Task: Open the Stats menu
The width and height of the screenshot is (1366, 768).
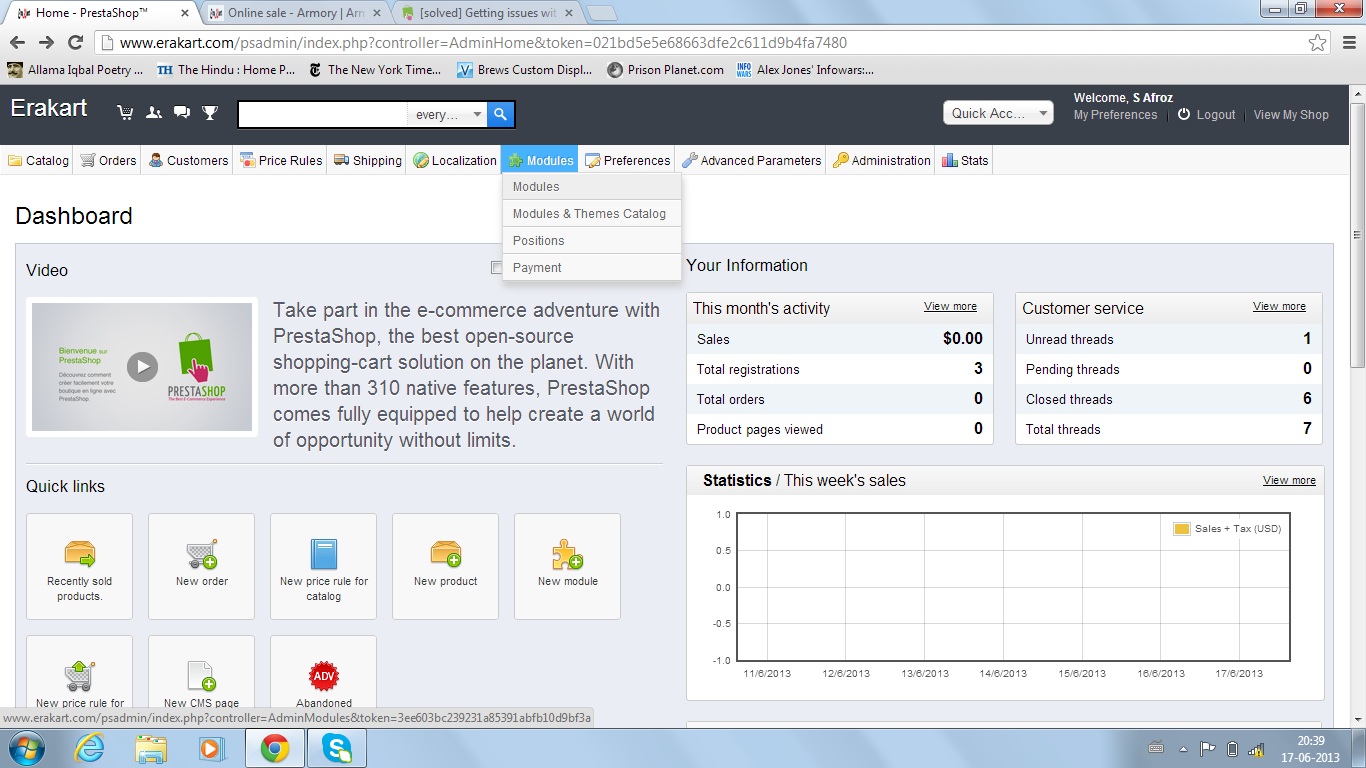Action: point(965,160)
